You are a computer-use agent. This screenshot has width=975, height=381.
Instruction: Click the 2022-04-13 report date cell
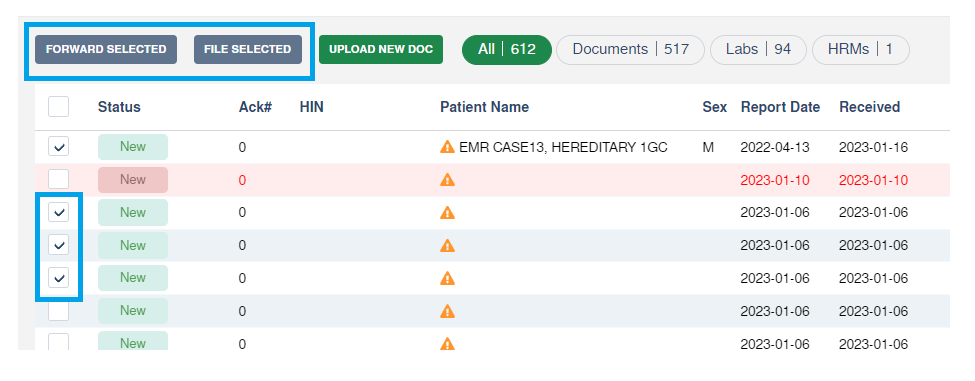(775, 147)
